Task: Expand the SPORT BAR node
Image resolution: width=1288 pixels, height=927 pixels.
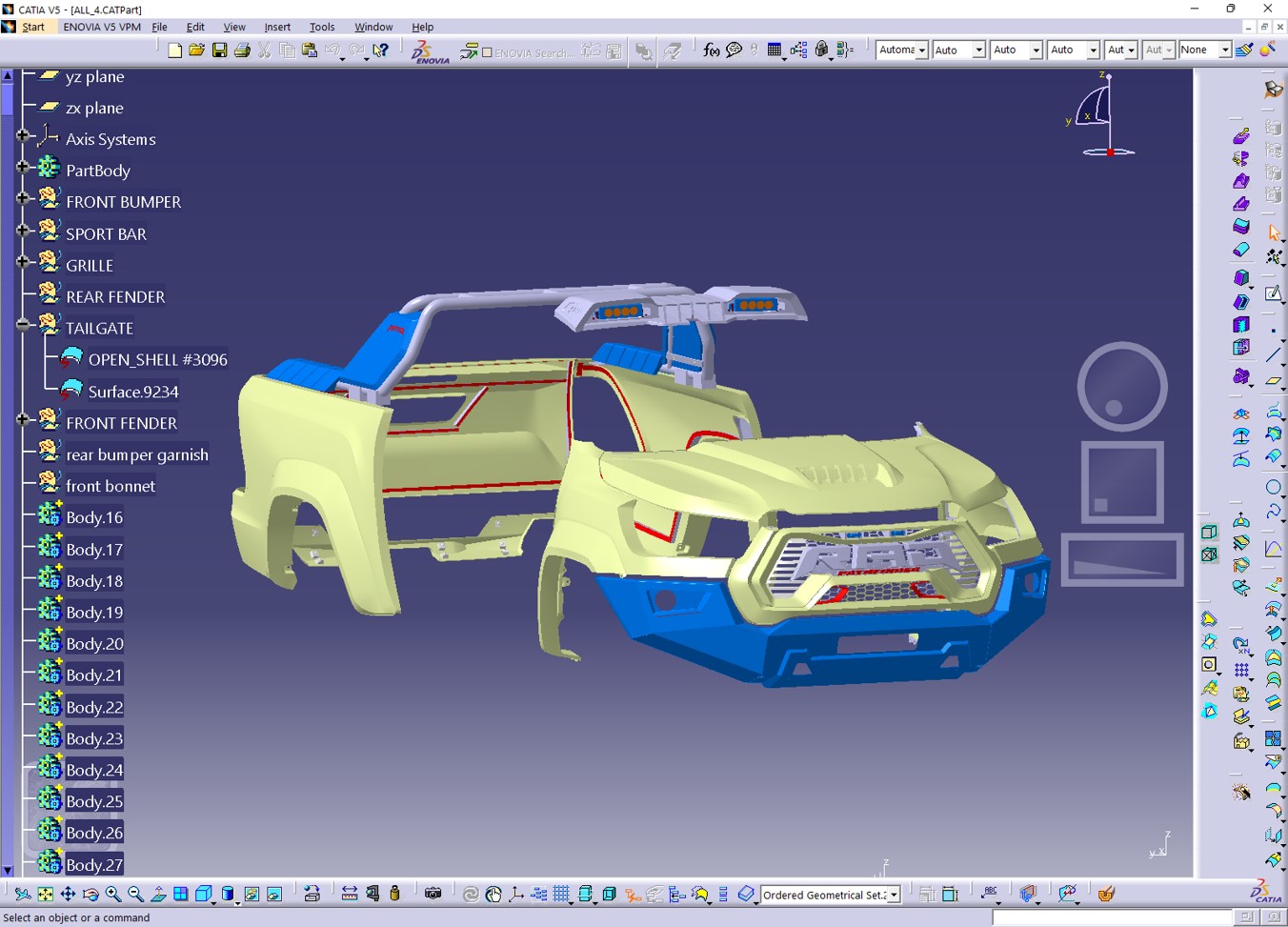Action: pyautogui.click(x=23, y=231)
